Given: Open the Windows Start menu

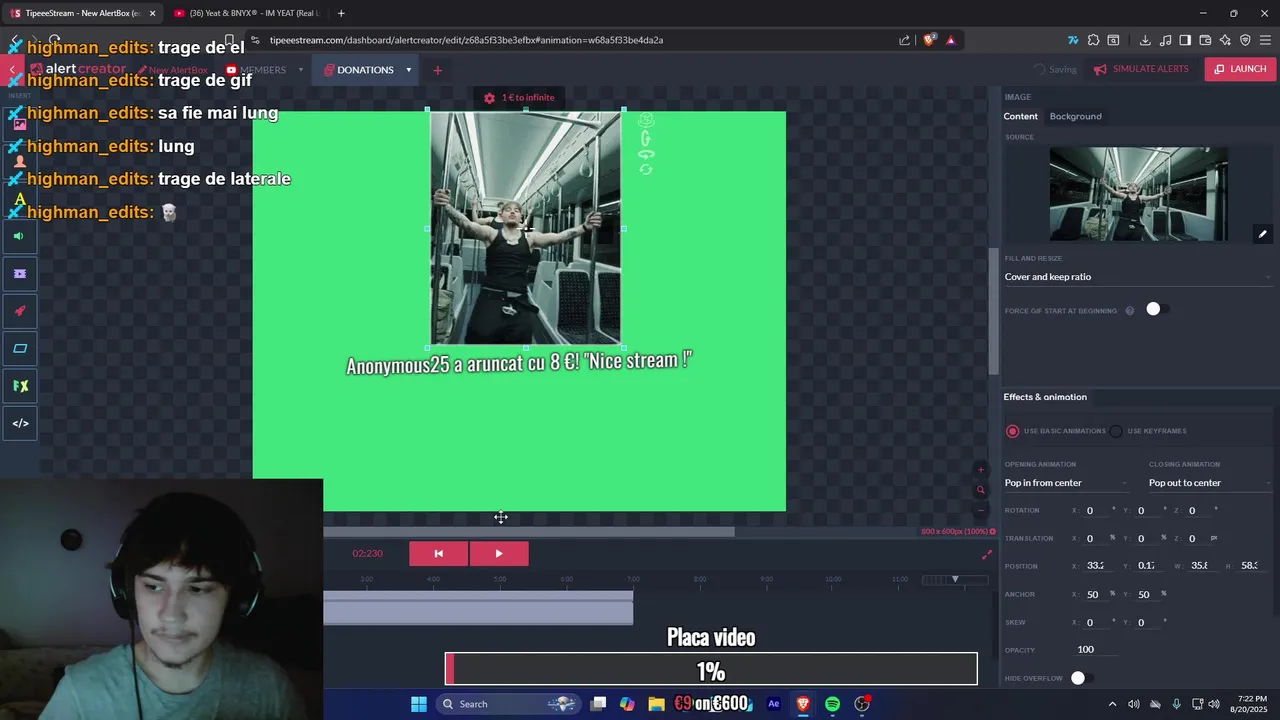Looking at the screenshot, I should [x=419, y=704].
